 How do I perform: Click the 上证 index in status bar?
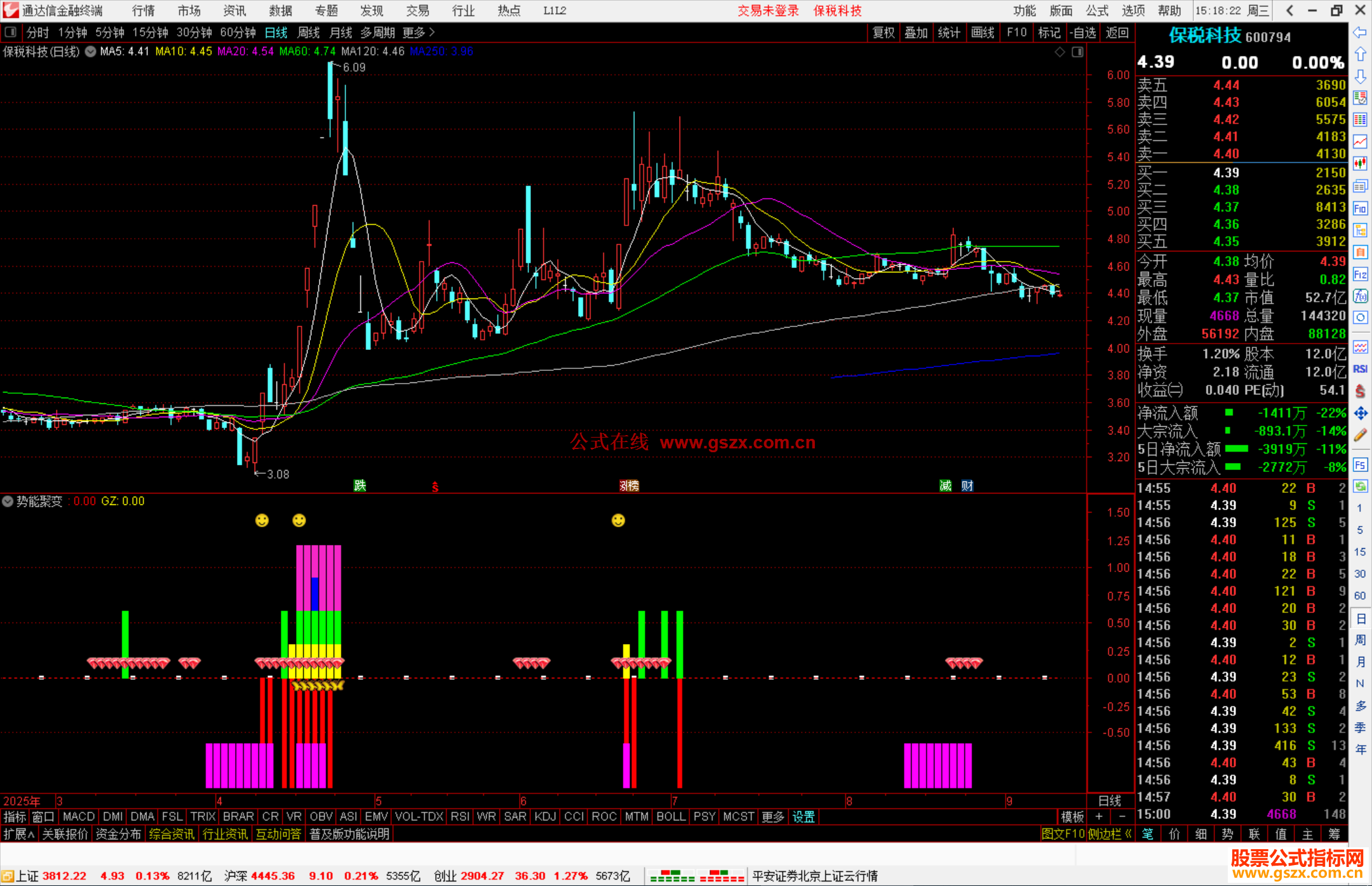(x=28, y=876)
